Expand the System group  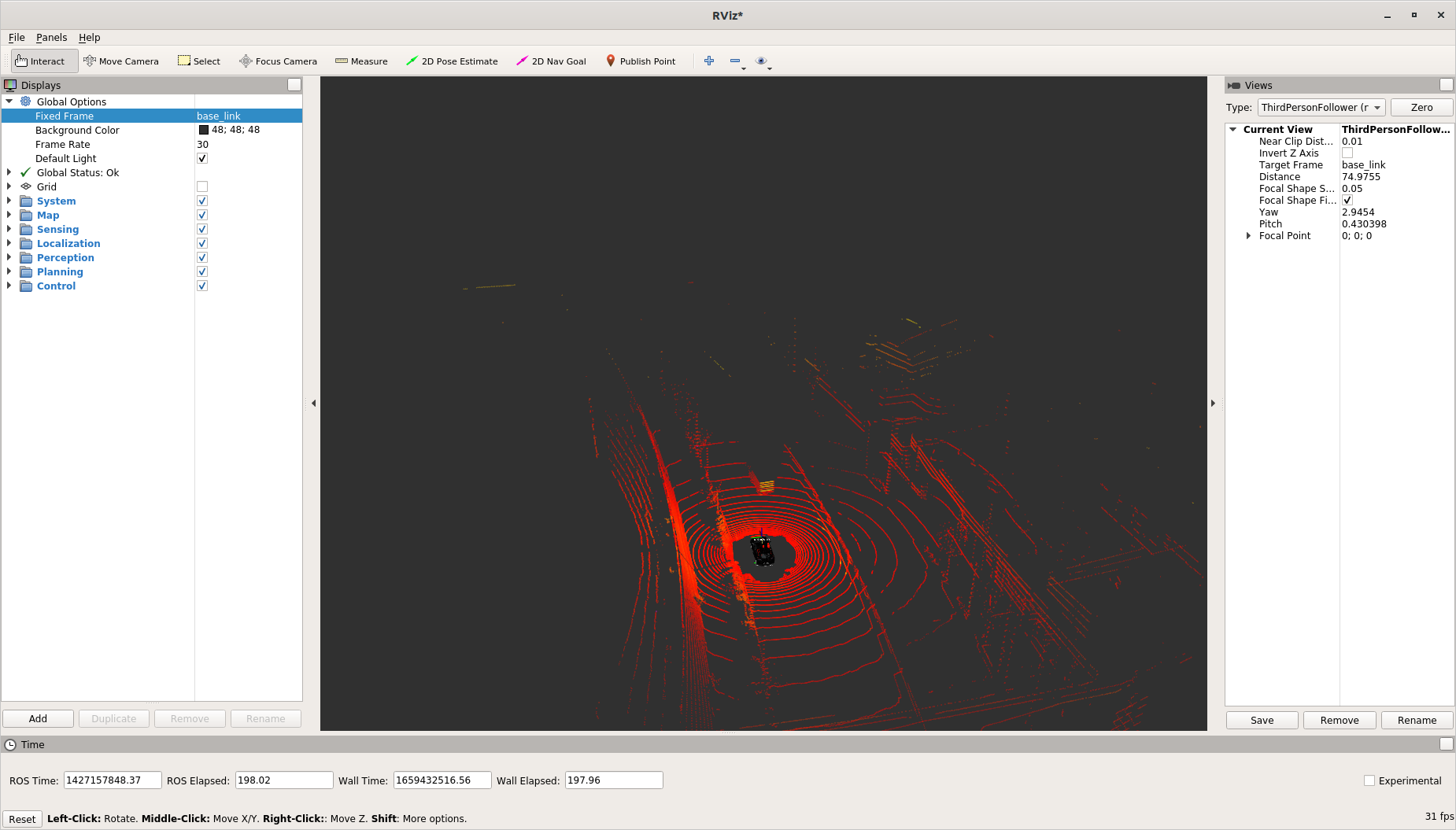click(9, 201)
